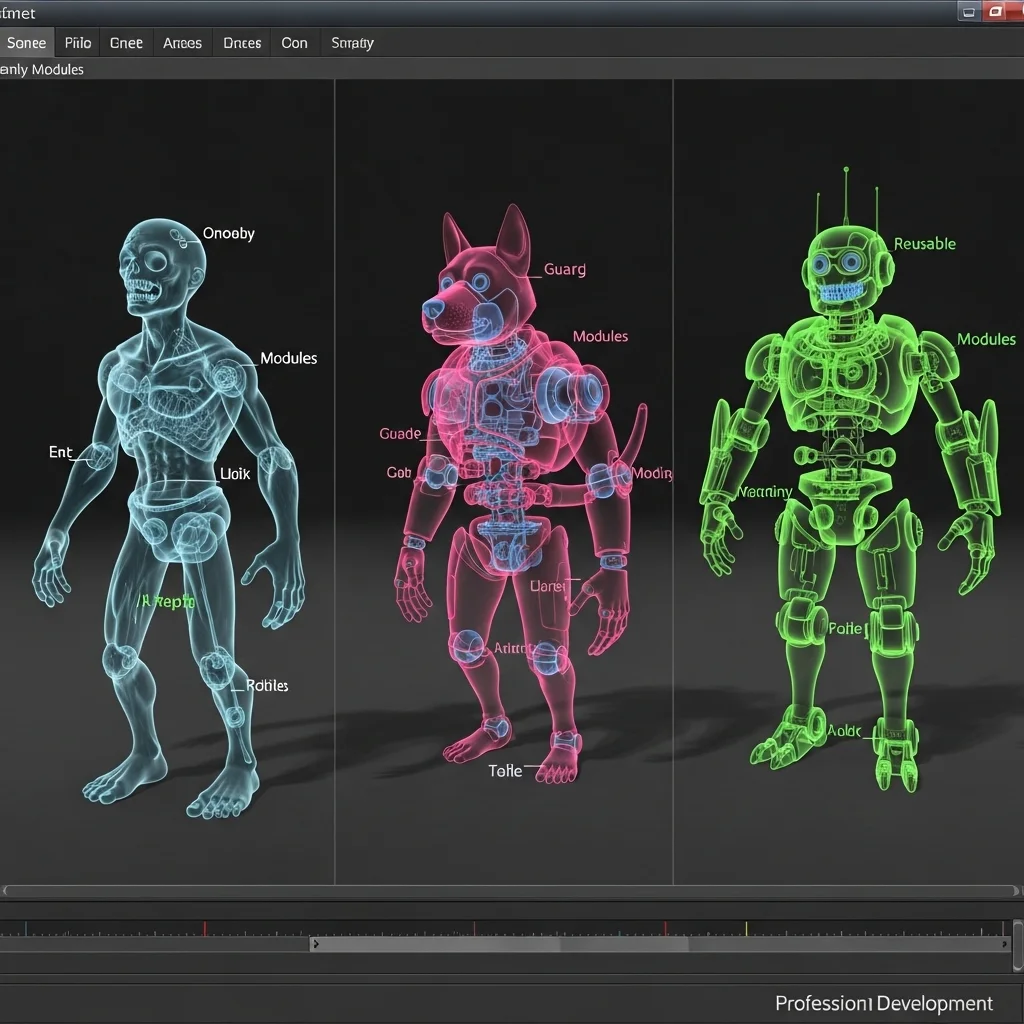This screenshot has height=1024, width=1024.
Task: Click the Modules callout on the blue skeleton
Action: click(288, 357)
